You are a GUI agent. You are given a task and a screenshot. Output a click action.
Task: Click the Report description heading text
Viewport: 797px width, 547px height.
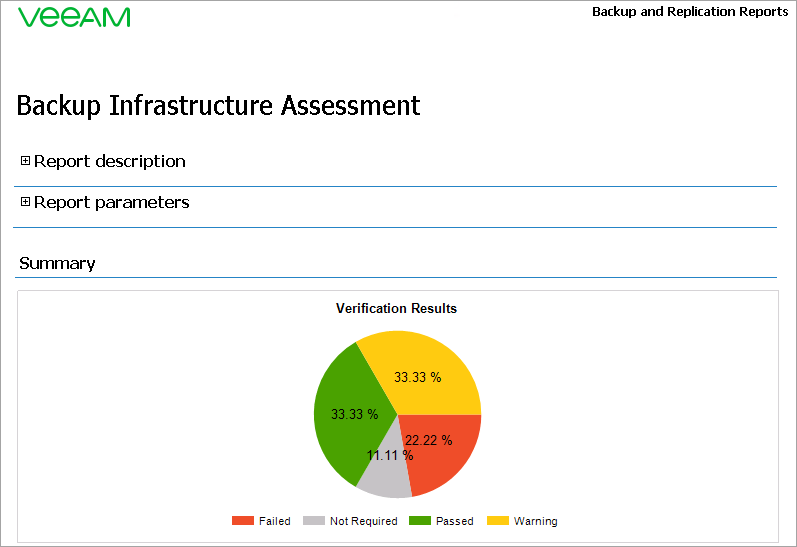pos(110,161)
